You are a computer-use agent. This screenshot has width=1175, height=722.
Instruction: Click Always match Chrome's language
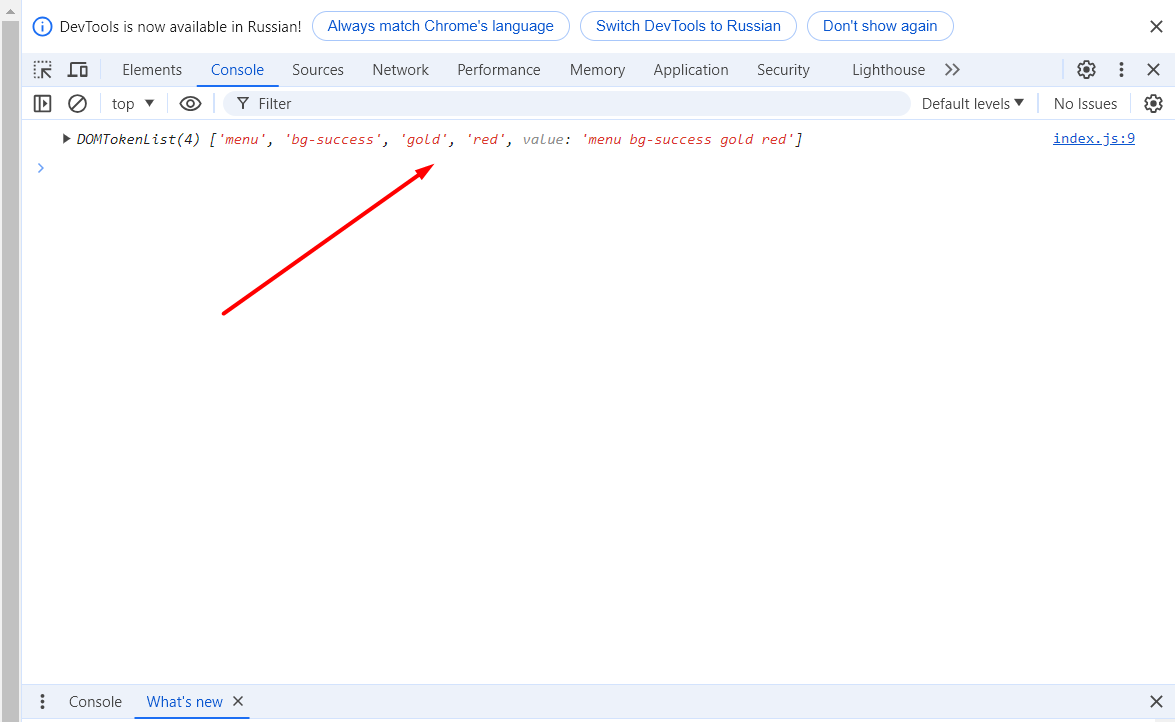441,26
